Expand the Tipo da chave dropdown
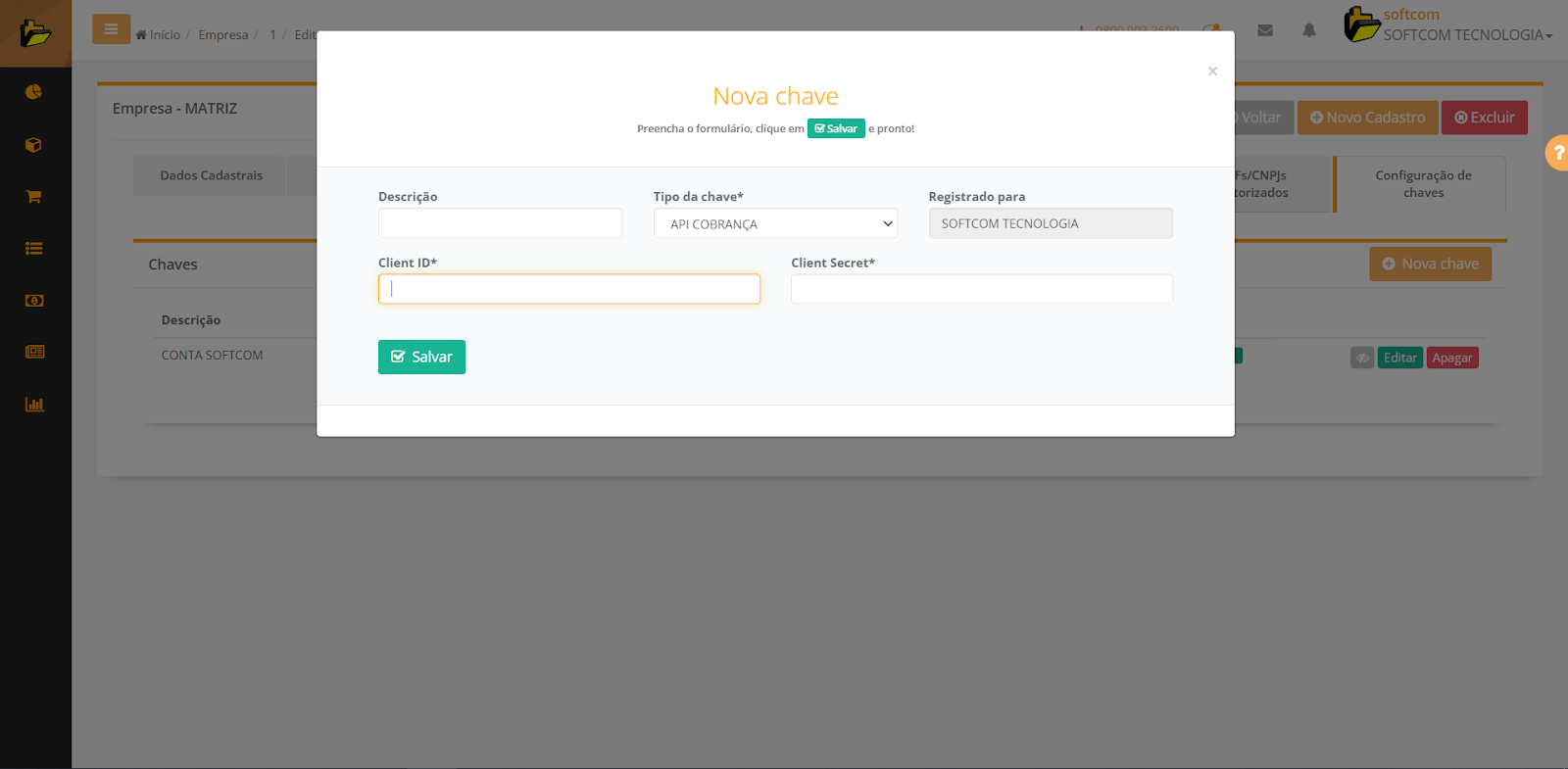This screenshot has width=1568, height=769. coord(775,223)
